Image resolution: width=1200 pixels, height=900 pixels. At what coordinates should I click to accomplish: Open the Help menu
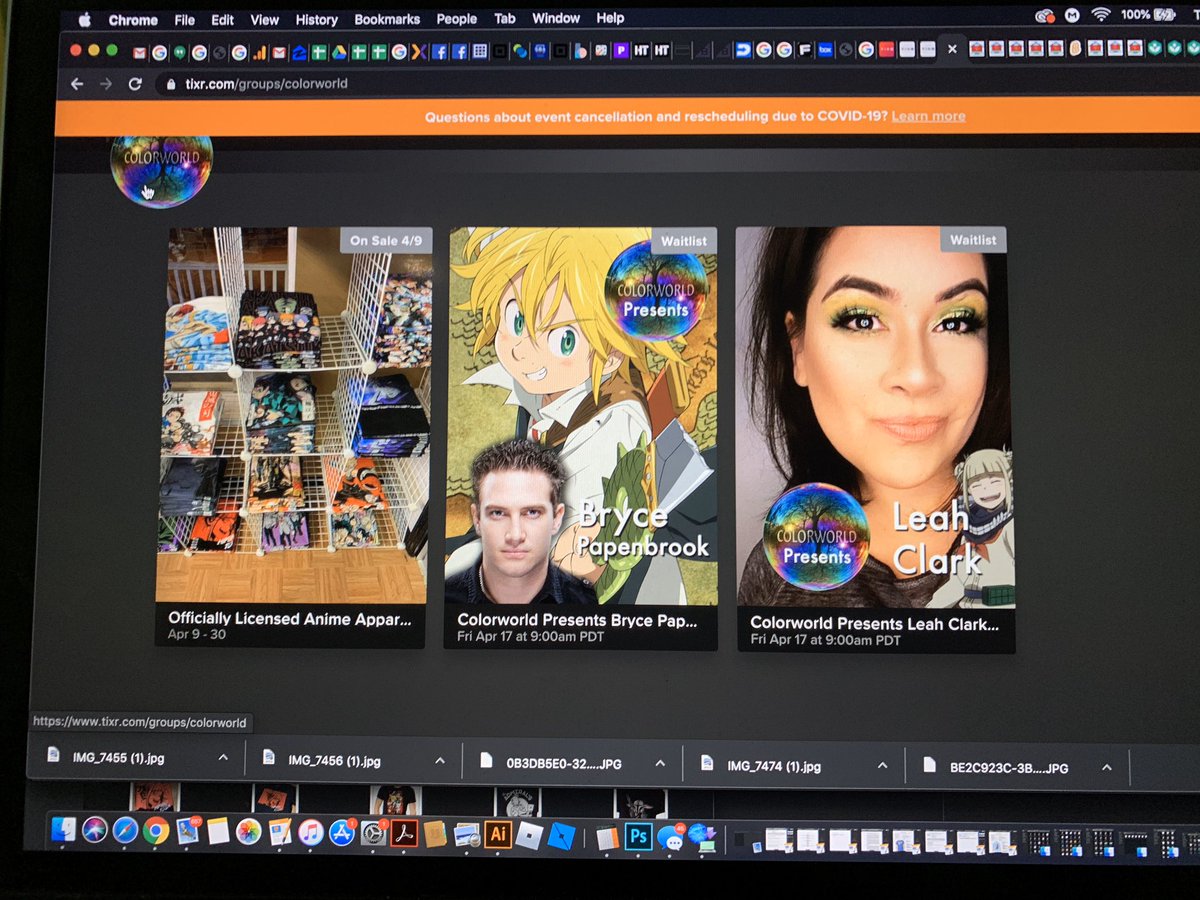[610, 18]
